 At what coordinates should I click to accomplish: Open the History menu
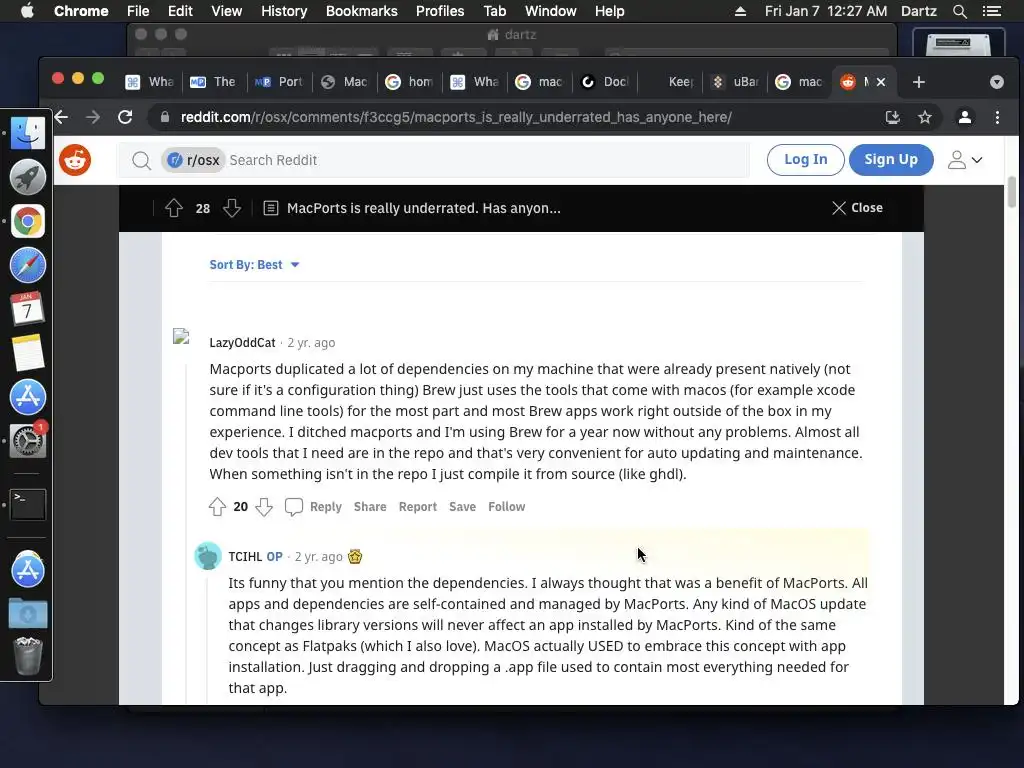(x=284, y=11)
